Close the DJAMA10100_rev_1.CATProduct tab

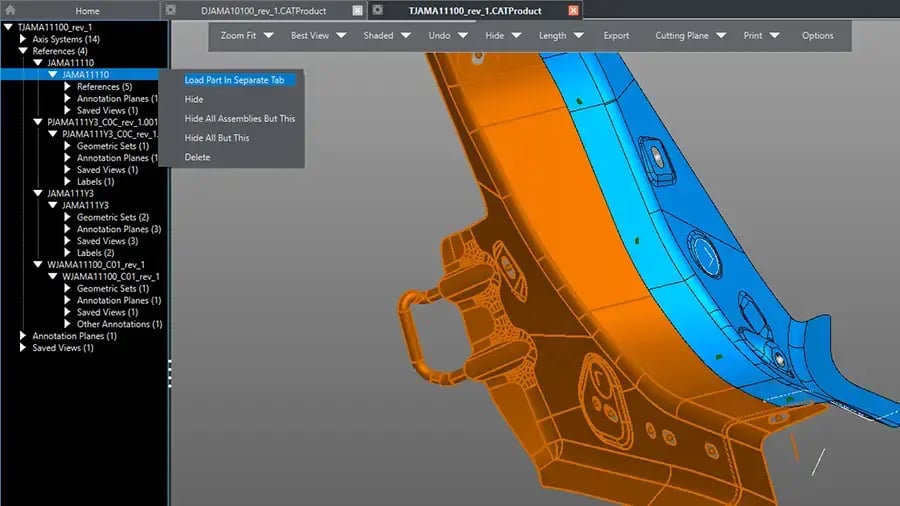coord(357,10)
